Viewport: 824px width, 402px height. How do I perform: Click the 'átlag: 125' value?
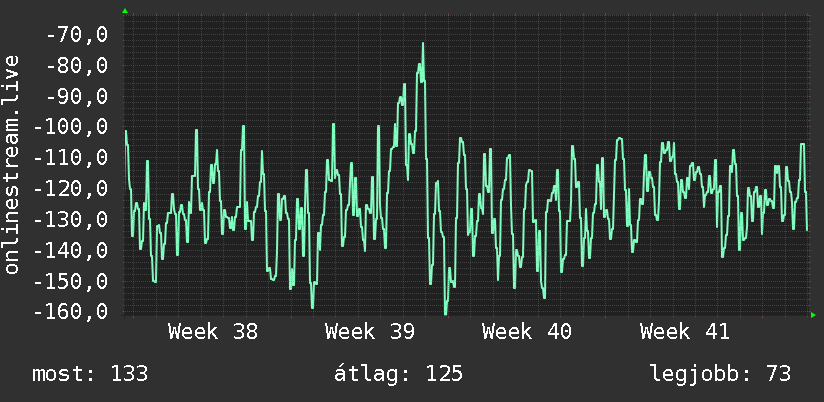398,374
